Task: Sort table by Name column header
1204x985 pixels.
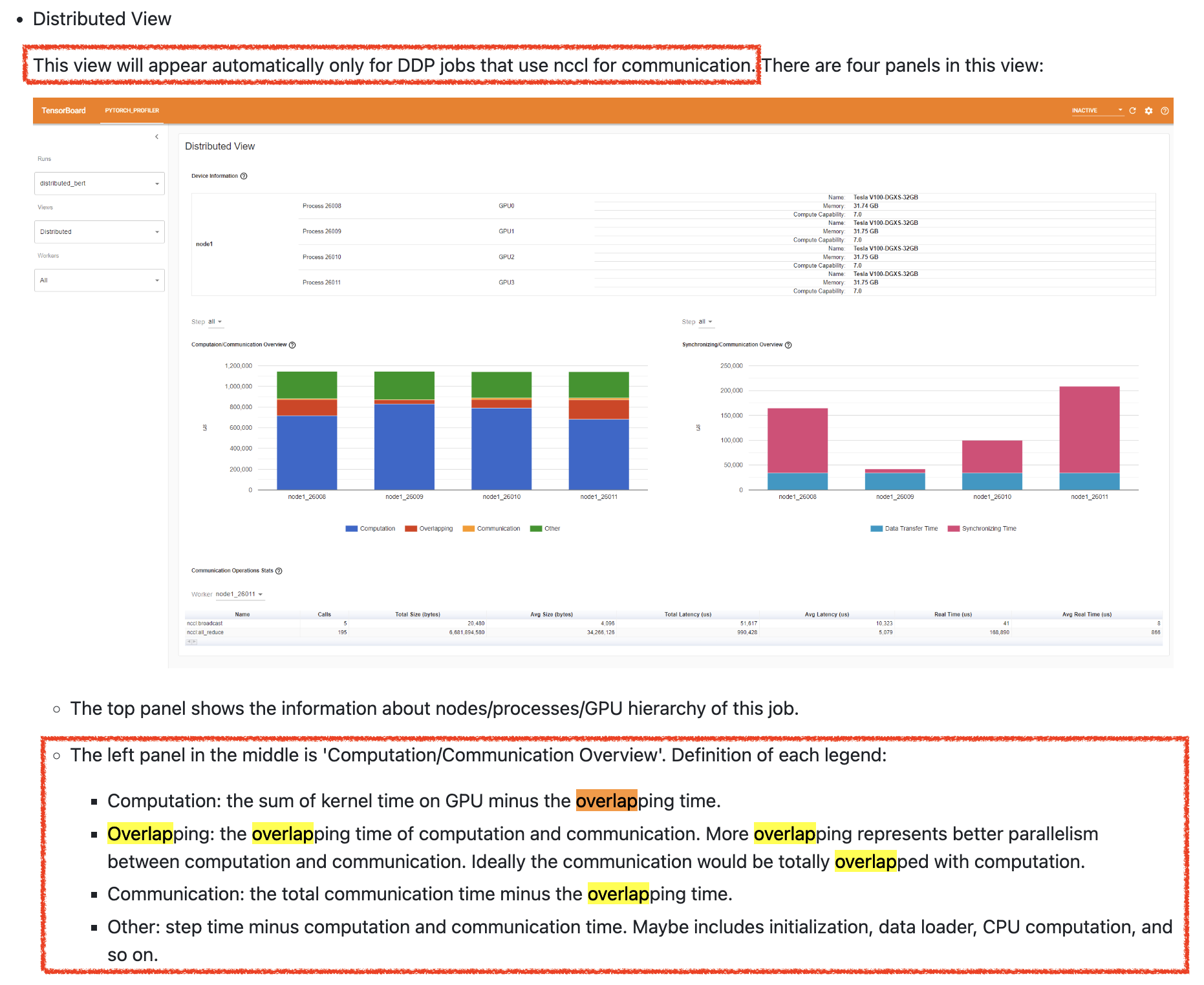Action: 242,615
